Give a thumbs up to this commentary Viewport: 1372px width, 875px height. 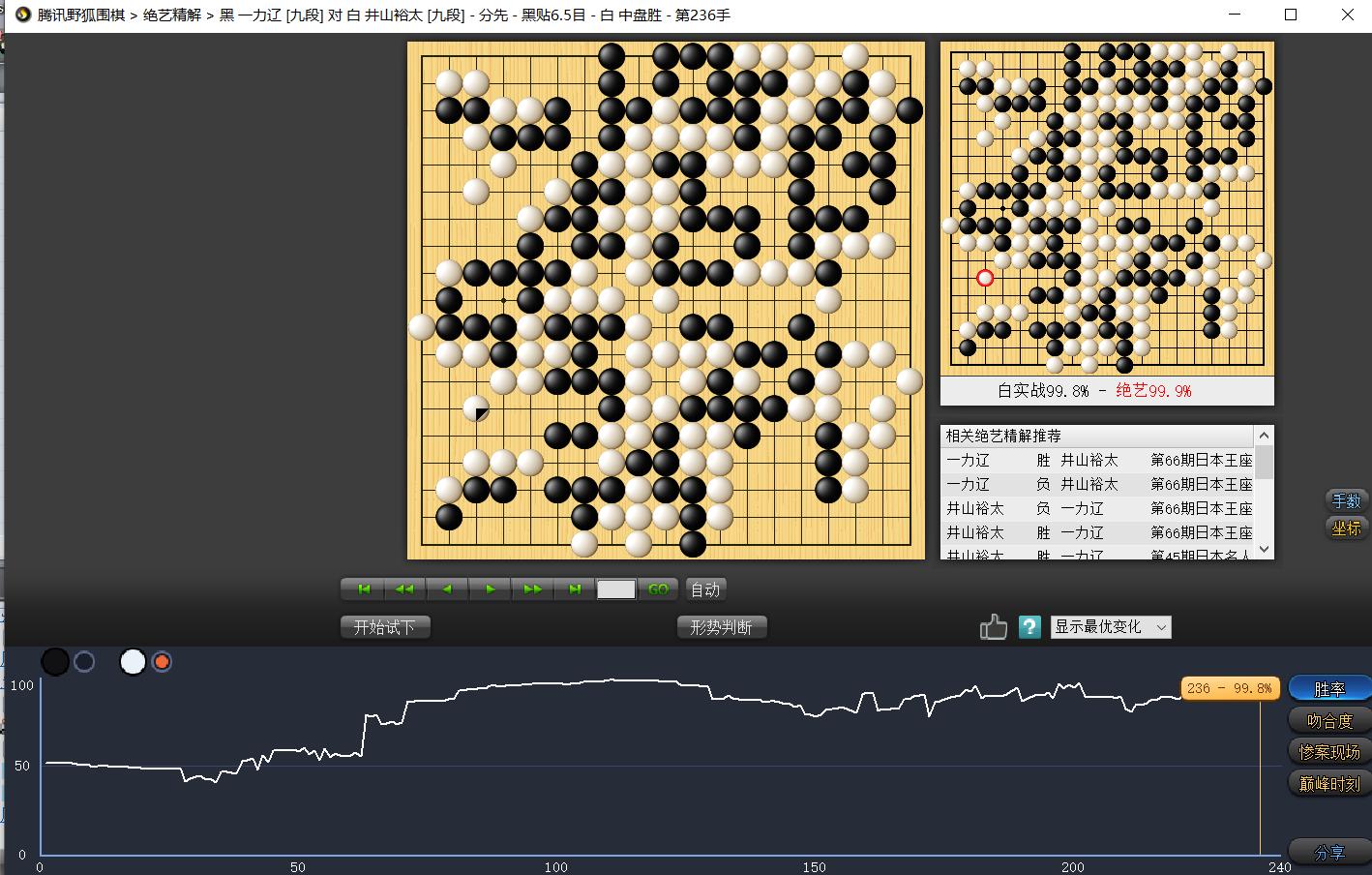(993, 626)
